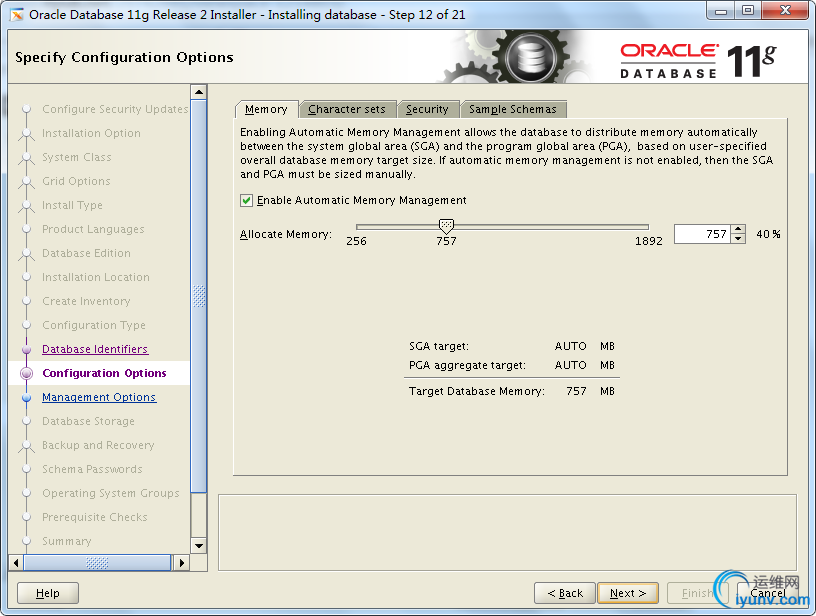Click the Schema Passwords step text
This screenshot has height=616, width=816.
click(x=92, y=469)
